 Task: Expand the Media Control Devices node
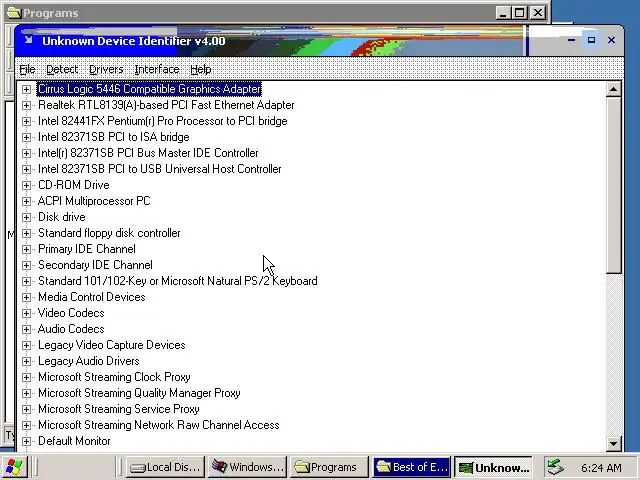[27, 297]
